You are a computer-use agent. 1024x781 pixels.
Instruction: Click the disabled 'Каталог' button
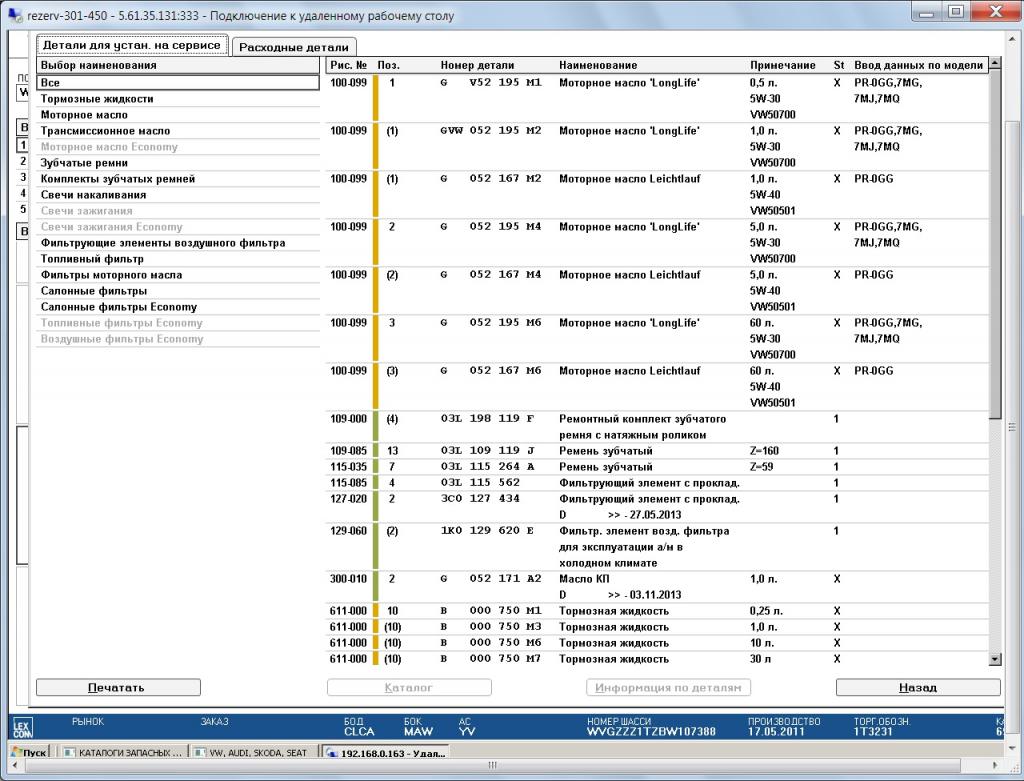point(409,688)
